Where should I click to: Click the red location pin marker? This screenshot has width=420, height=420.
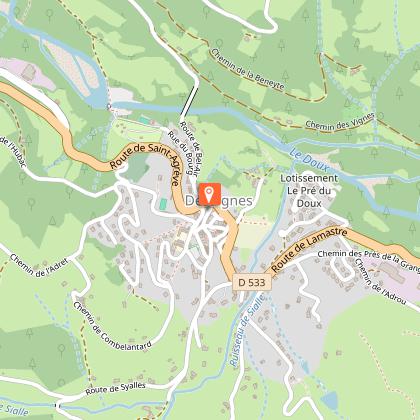(x=210, y=194)
